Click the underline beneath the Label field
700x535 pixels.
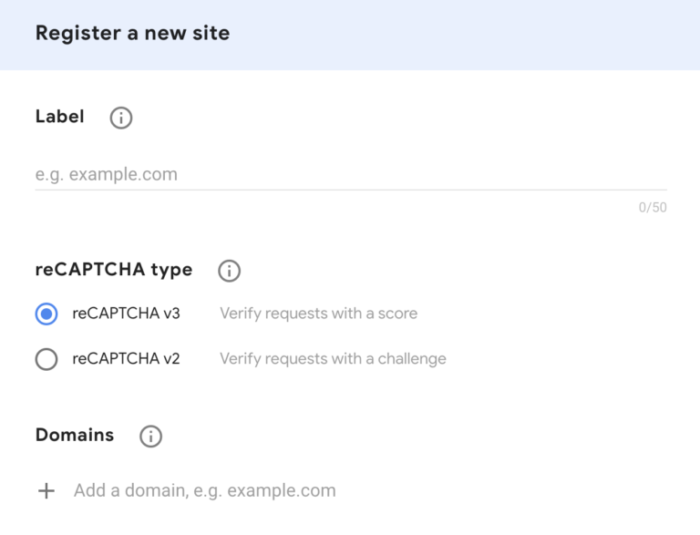pyautogui.click(x=350, y=190)
